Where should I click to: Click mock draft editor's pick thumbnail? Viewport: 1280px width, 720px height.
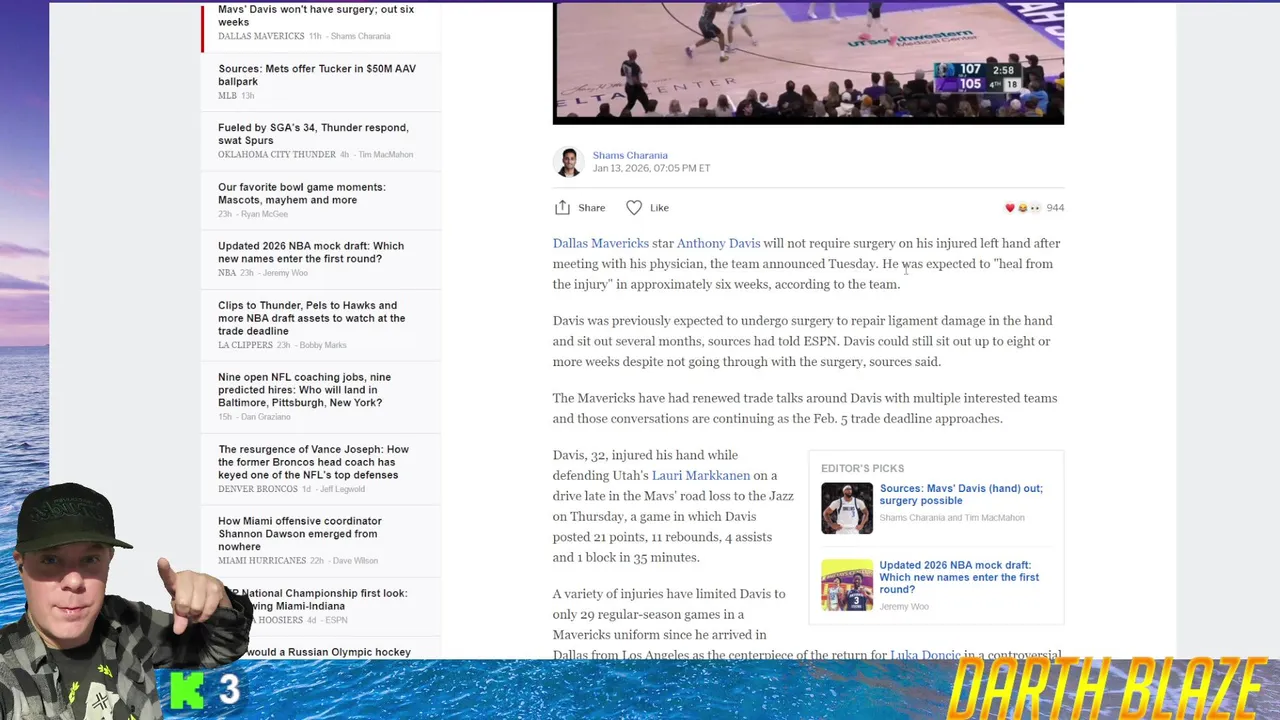click(x=847, y=584)
